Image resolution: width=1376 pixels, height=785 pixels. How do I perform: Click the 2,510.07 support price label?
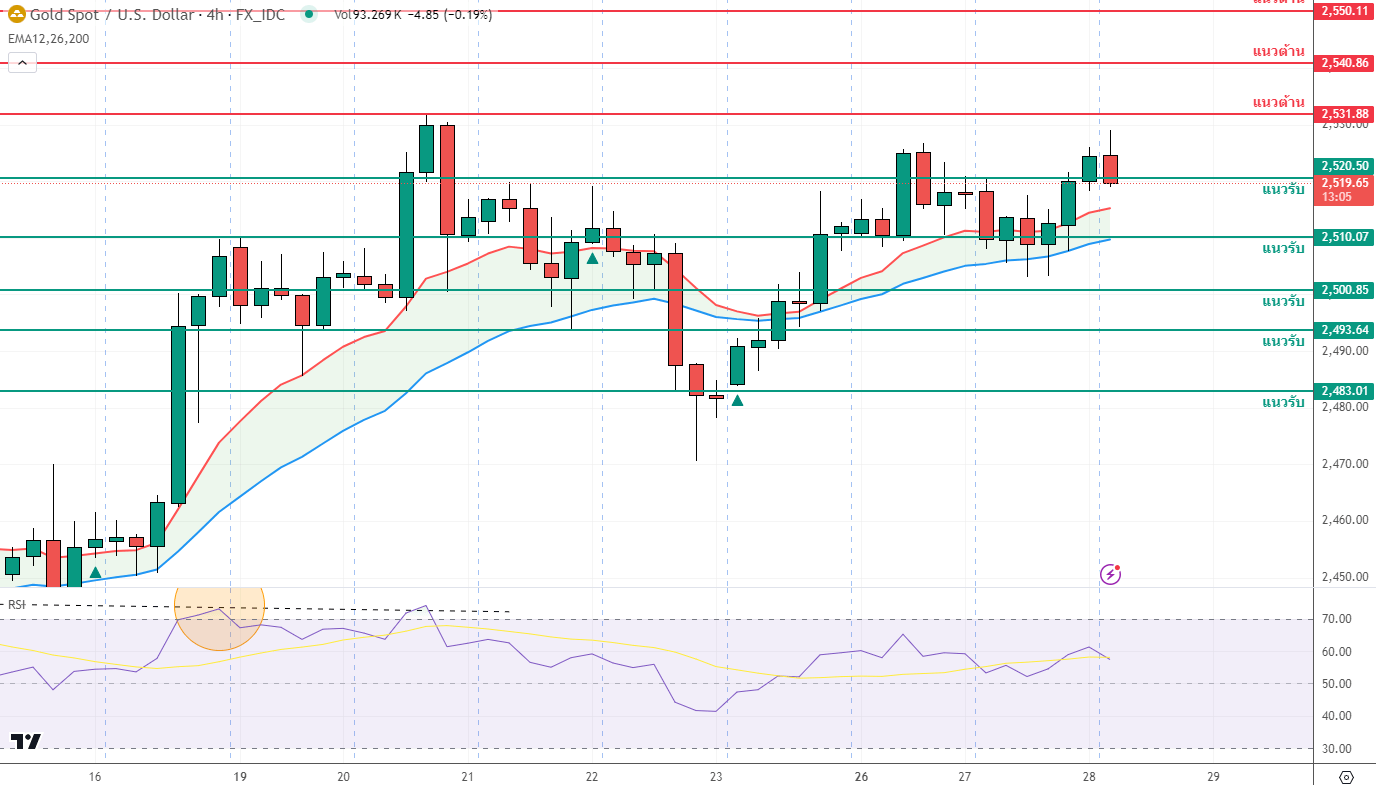point(1344,237)
